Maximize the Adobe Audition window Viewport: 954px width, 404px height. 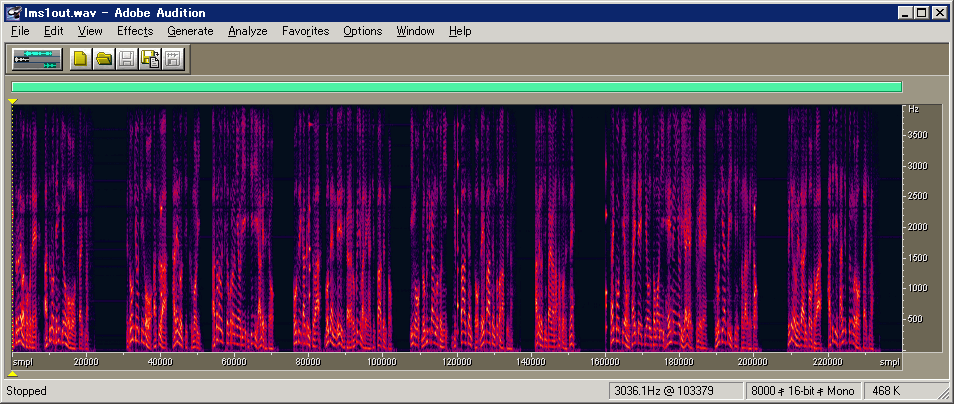[921, 12]
